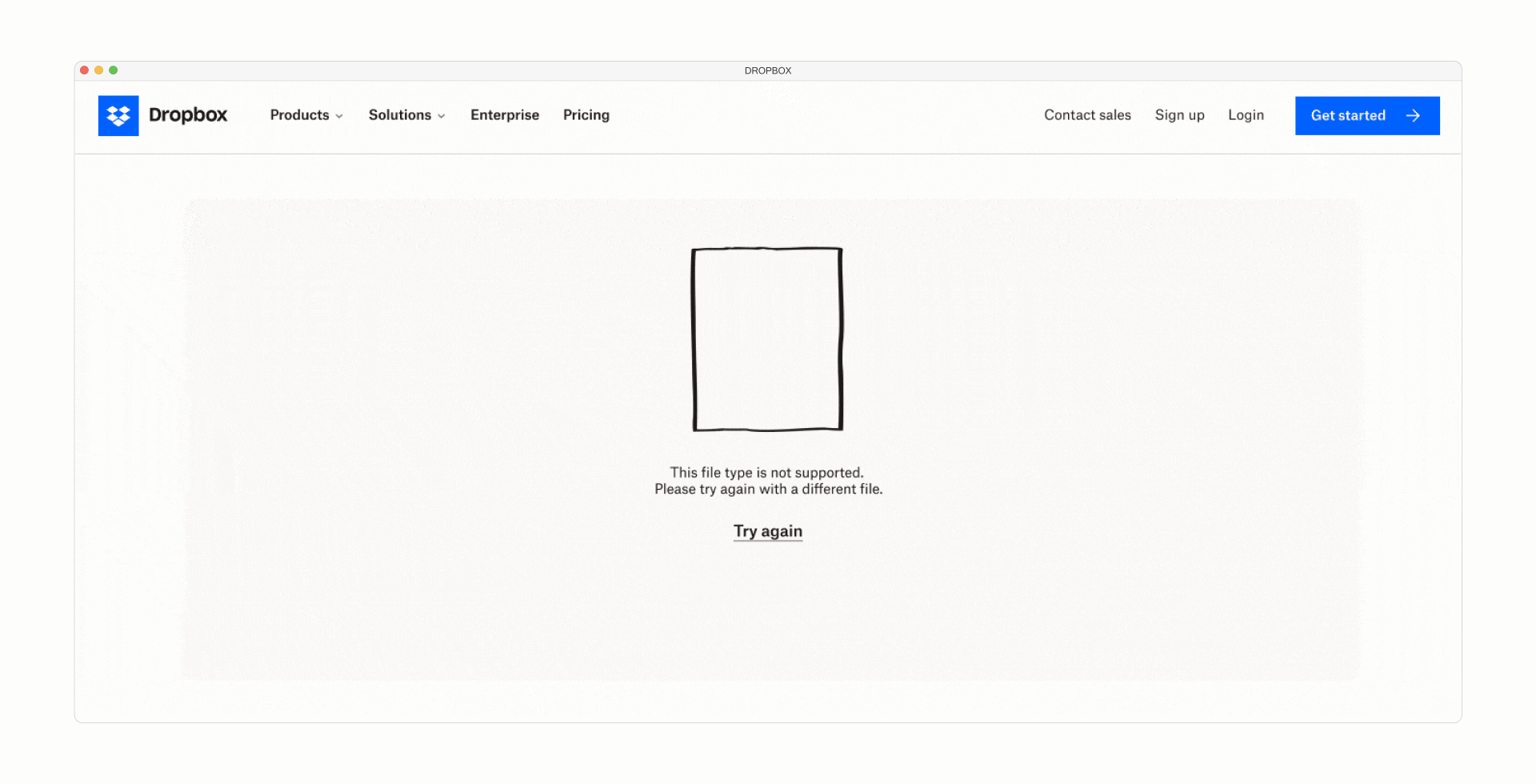Select the "Please try again with a different file." text
The width and height of the screenshot is (1536, 784).
point(769,489)
